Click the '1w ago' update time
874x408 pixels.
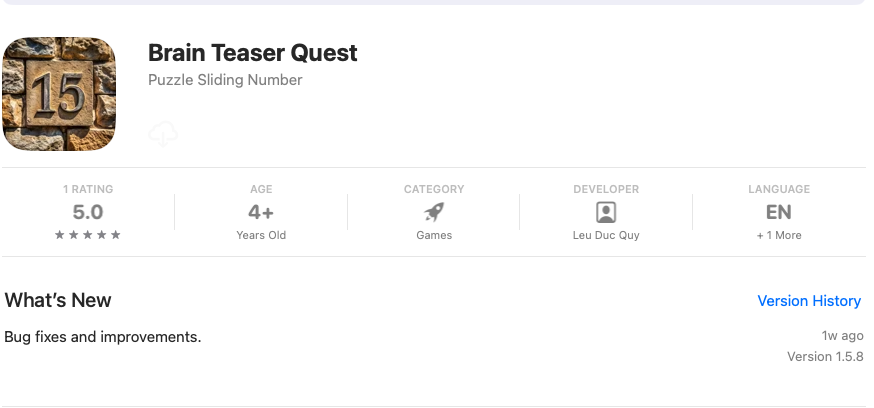841,337
